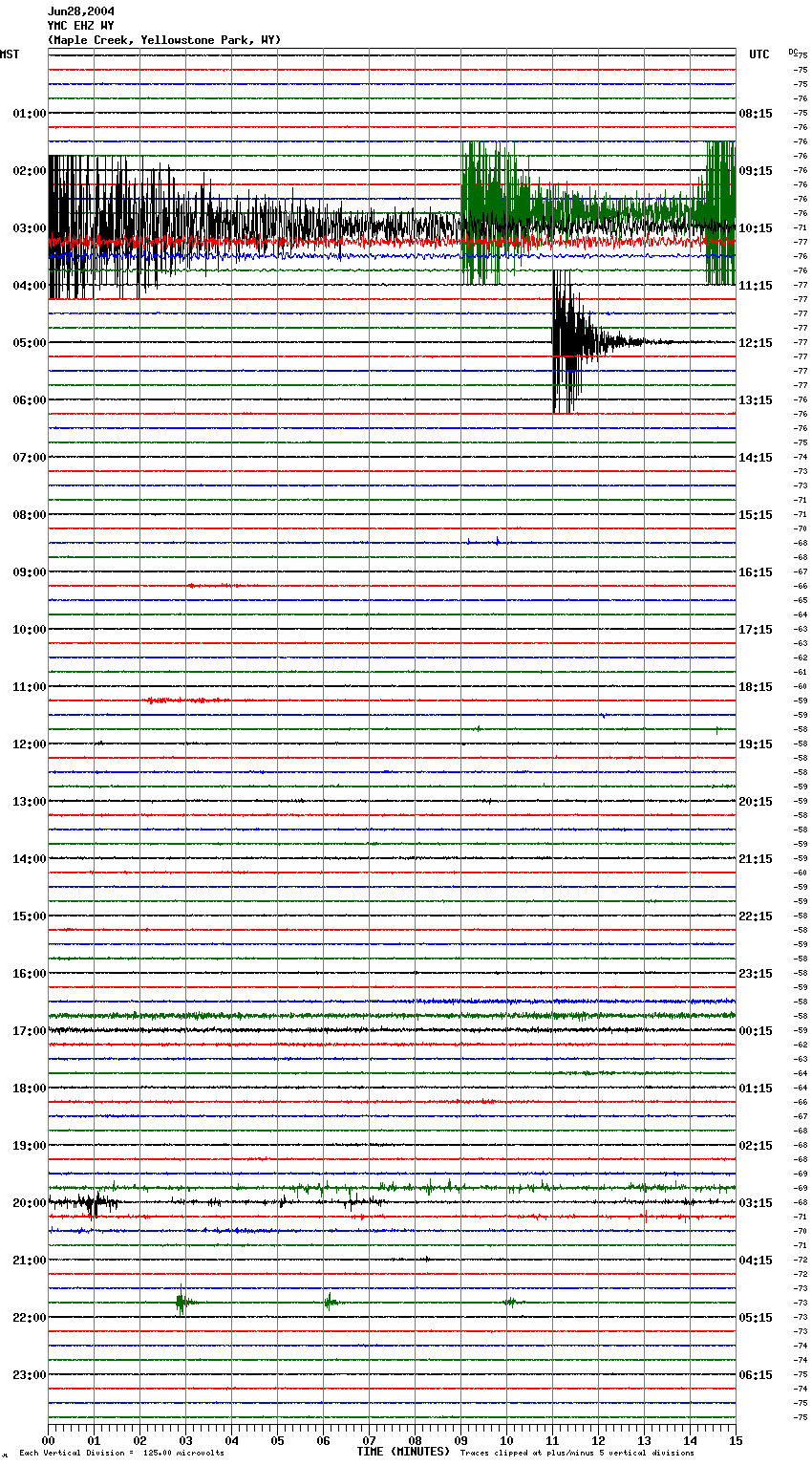Click the 17:15 UTC label
The width and height of the screenshot is (812, 1466).
[x=756, y=629]
